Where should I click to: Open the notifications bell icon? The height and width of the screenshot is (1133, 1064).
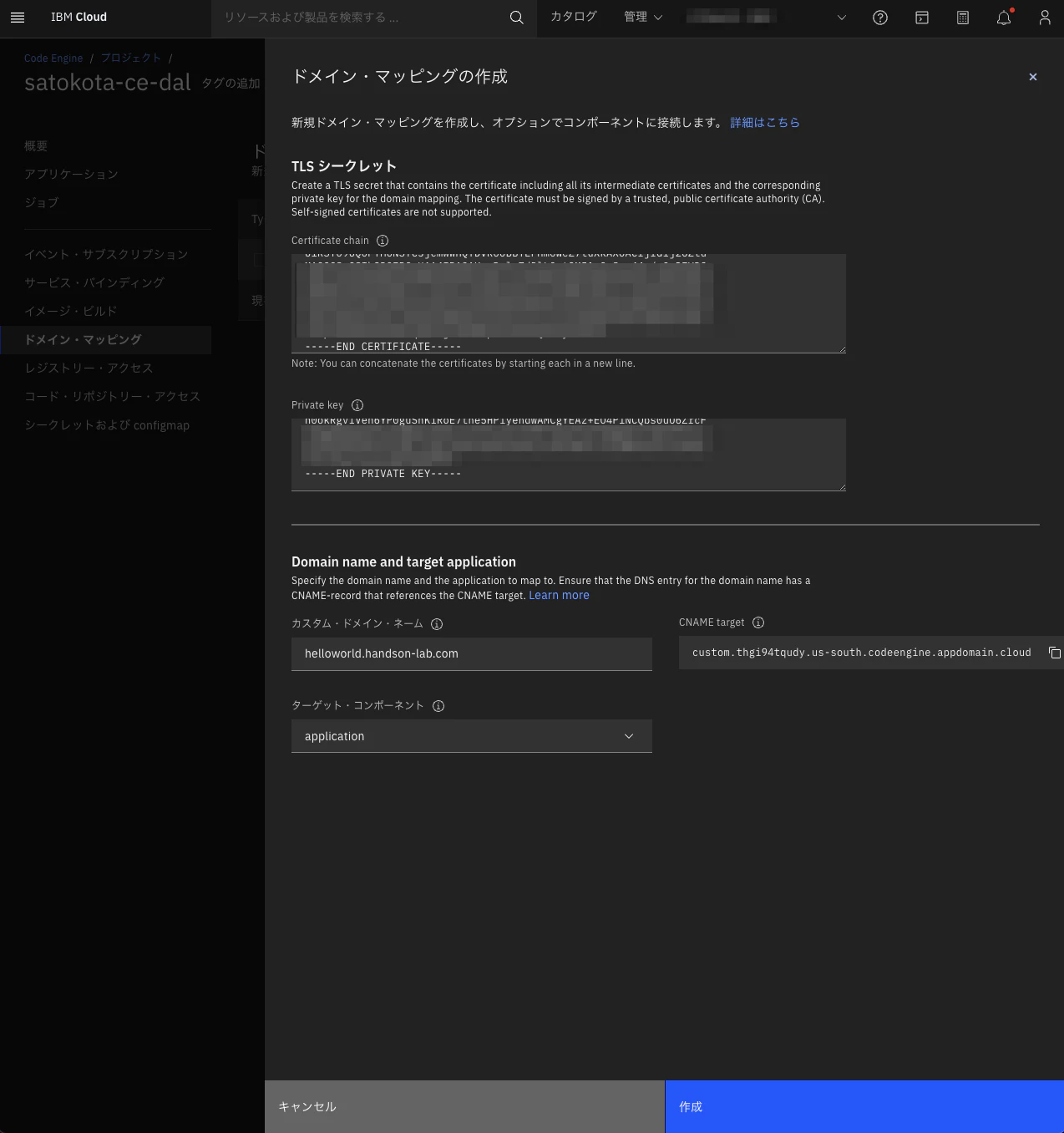pos(1004,18)
